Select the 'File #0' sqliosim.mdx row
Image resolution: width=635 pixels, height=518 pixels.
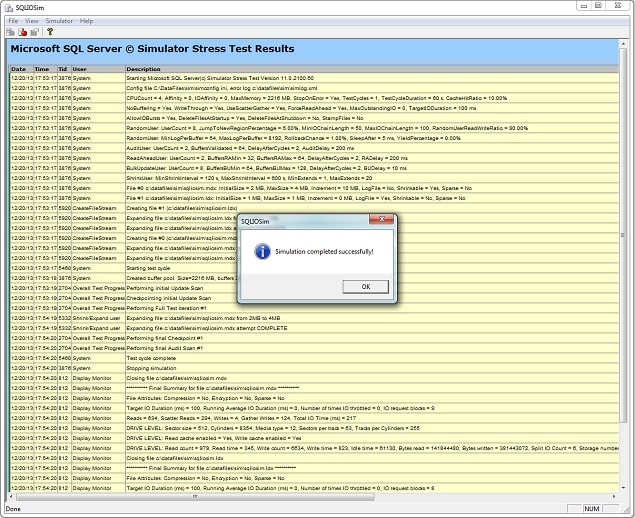314,188
